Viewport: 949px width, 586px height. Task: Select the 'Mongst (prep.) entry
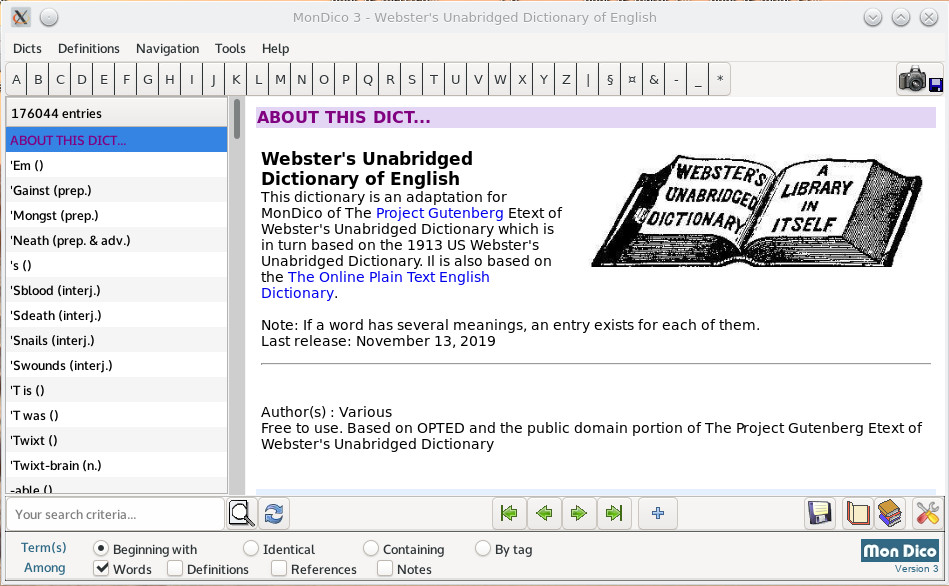click(116, 216)
